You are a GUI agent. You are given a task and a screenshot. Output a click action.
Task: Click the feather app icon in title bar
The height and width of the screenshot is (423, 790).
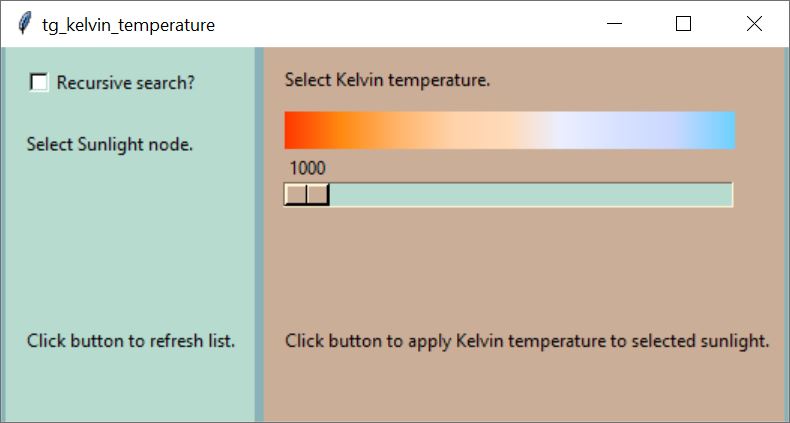point(25,24)
